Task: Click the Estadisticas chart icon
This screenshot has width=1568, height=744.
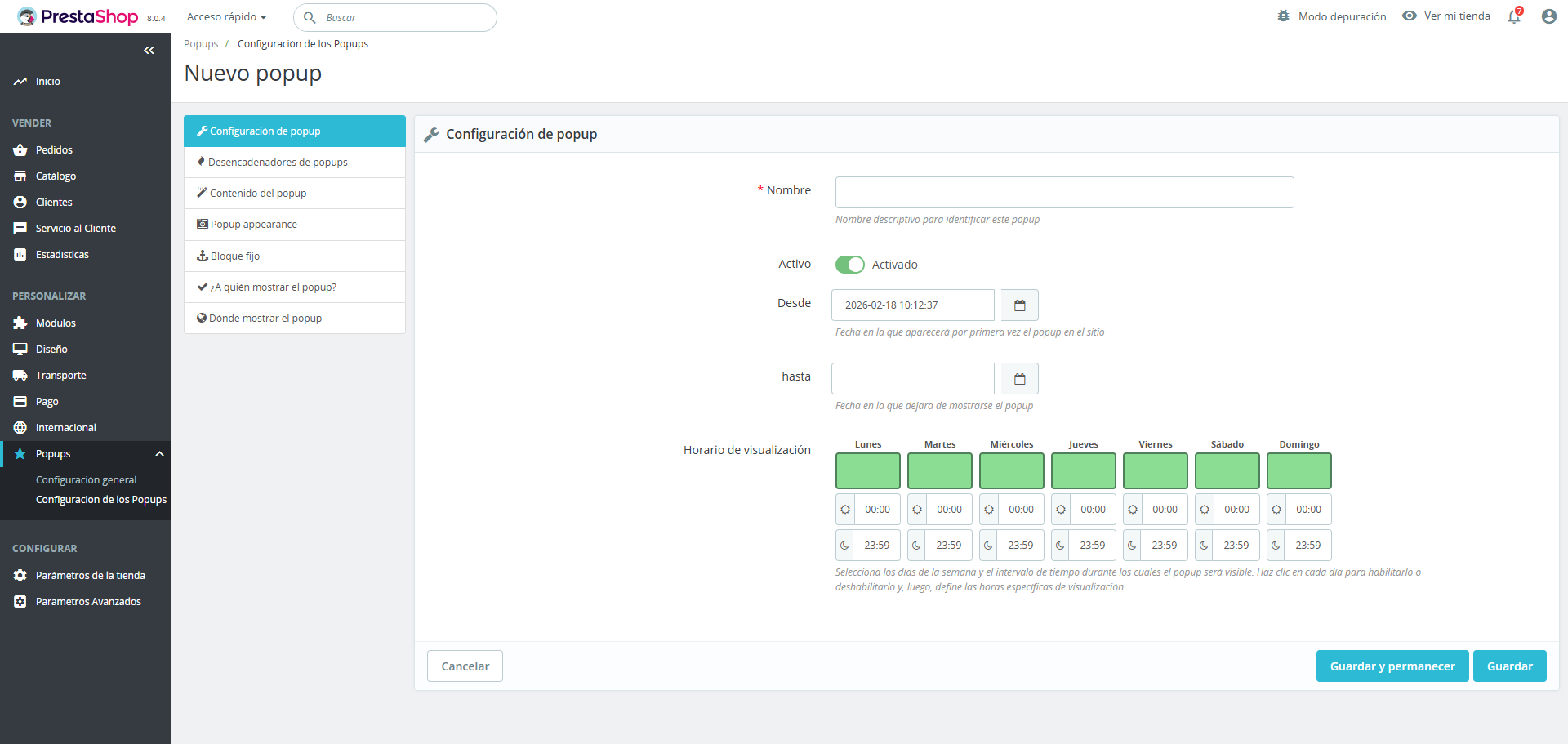Action: 20,255
